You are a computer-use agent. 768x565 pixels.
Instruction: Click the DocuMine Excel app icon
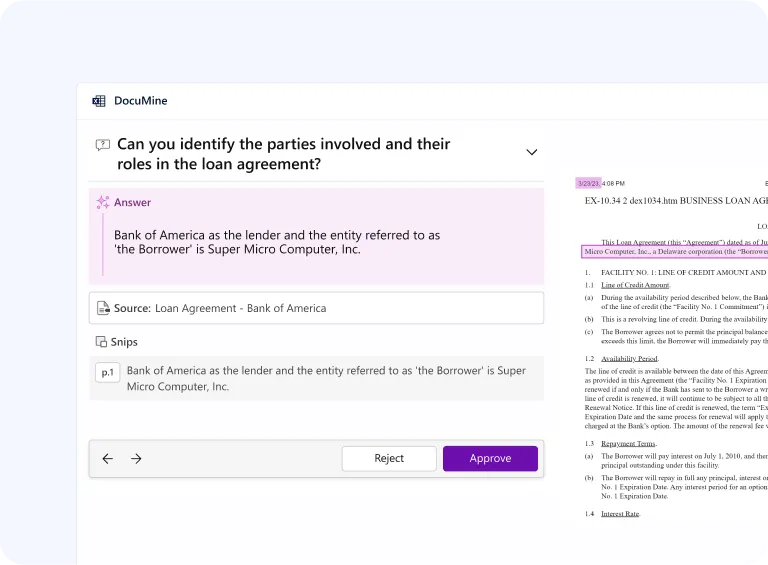point(99,101)
